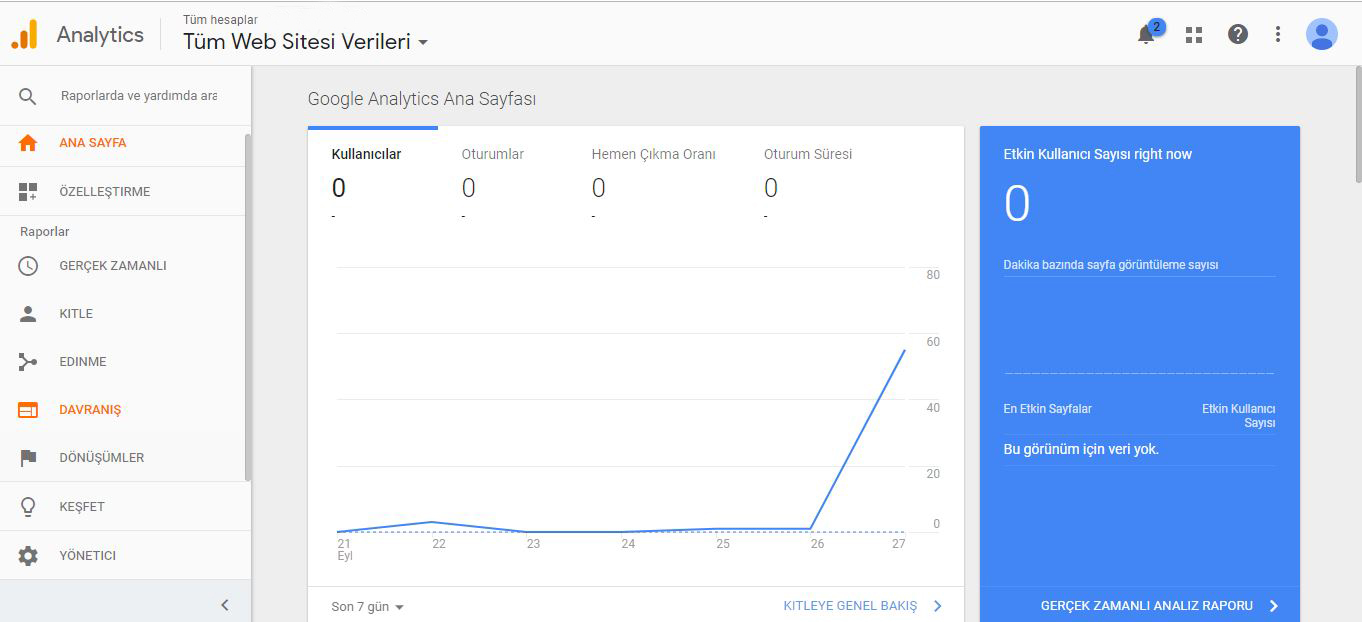Click the search field for reports and help
This screenshot has width=1362, height=622.
coord(138,96)
